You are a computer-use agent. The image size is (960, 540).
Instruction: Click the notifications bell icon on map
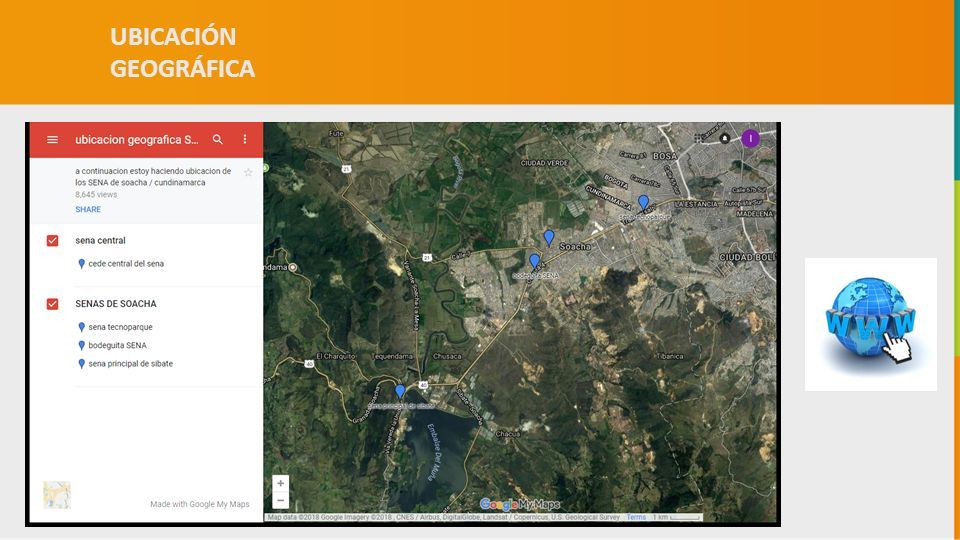(725, 138)
